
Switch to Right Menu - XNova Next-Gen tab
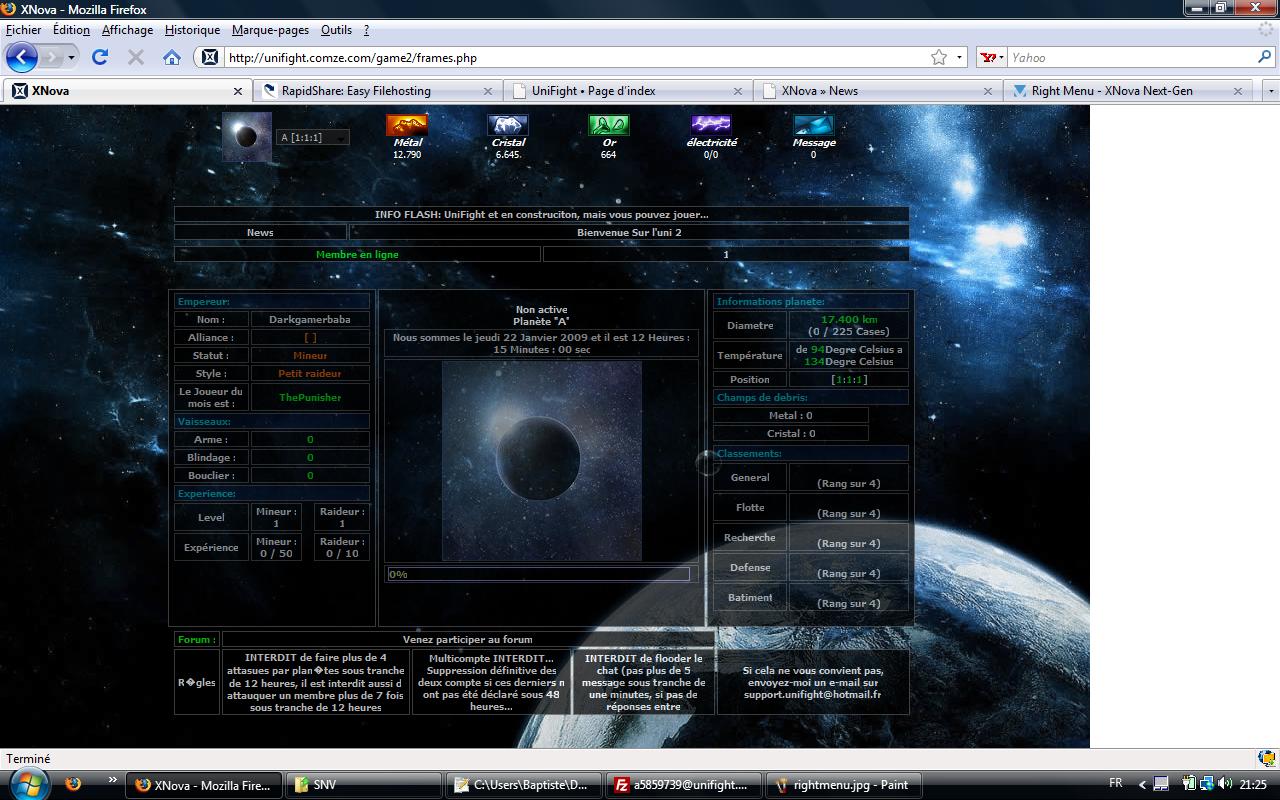click(x=1126, y=90)
